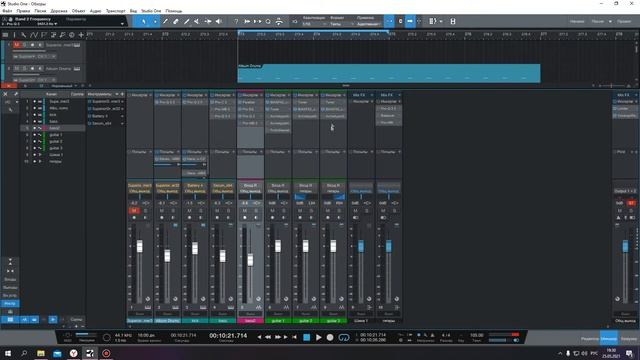Screen dimensions: 640x360
Task: Switch to the Mix view tab
Action: 609,338
